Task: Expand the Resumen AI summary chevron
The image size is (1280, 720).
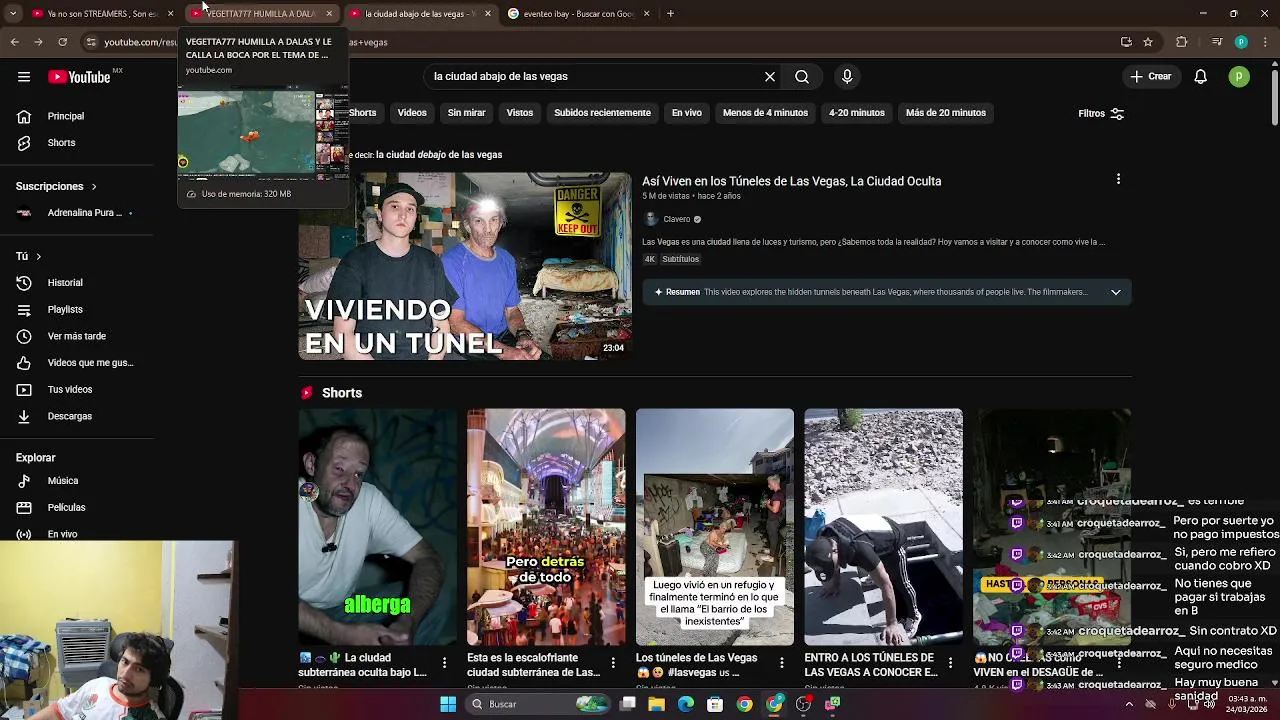Action: coord(1116,292)
